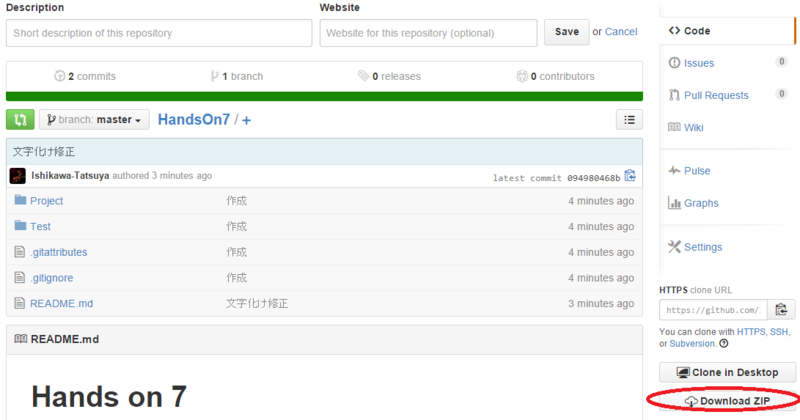The width and height of the screenshot is (800, 420).
Task: Open the Project row commit message 作成
Action: tap(237, 201)
